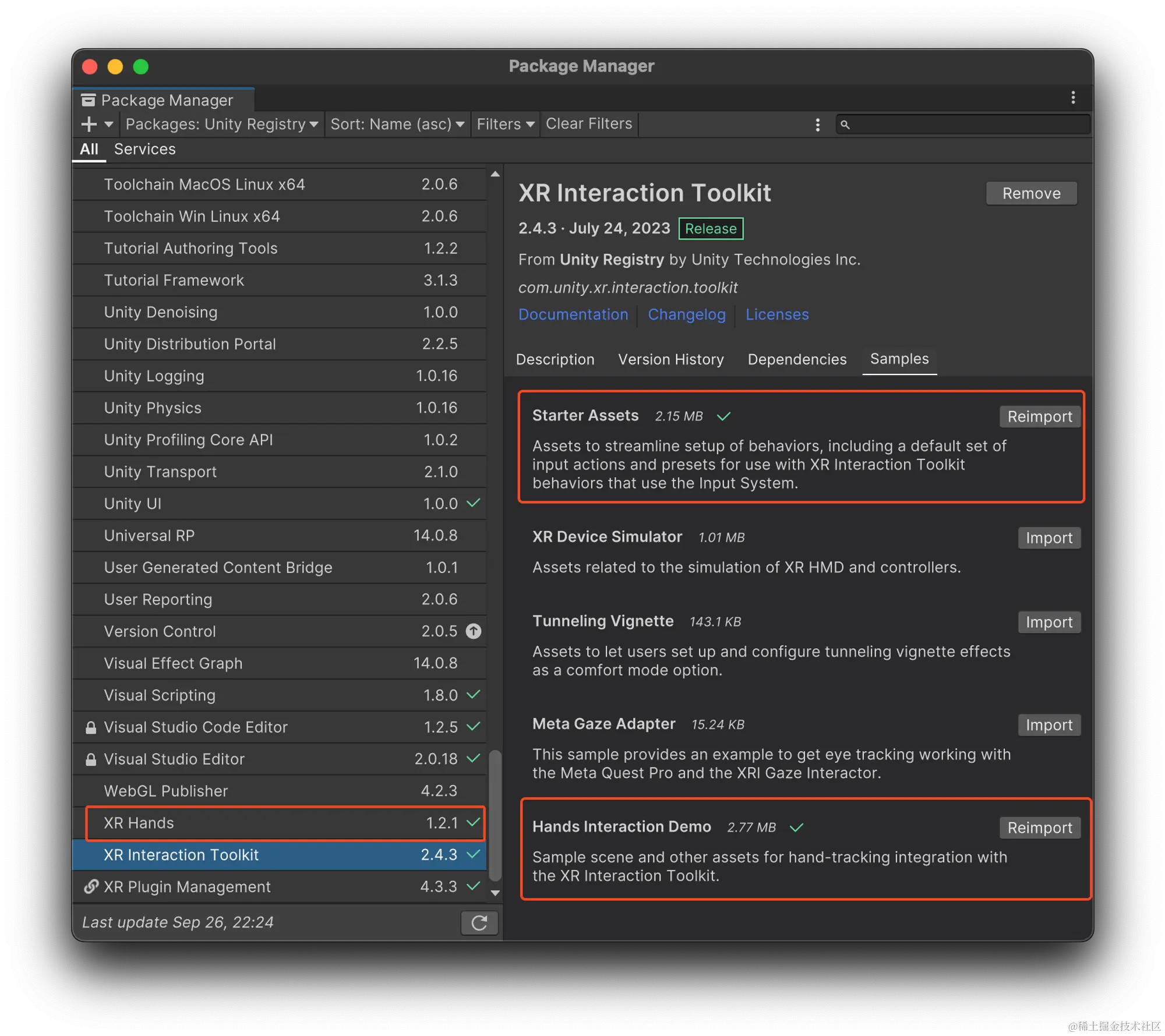Click the search magnifier icon
The height and width of the screenshot is (1036, 1165).
[x=845, y=125]
